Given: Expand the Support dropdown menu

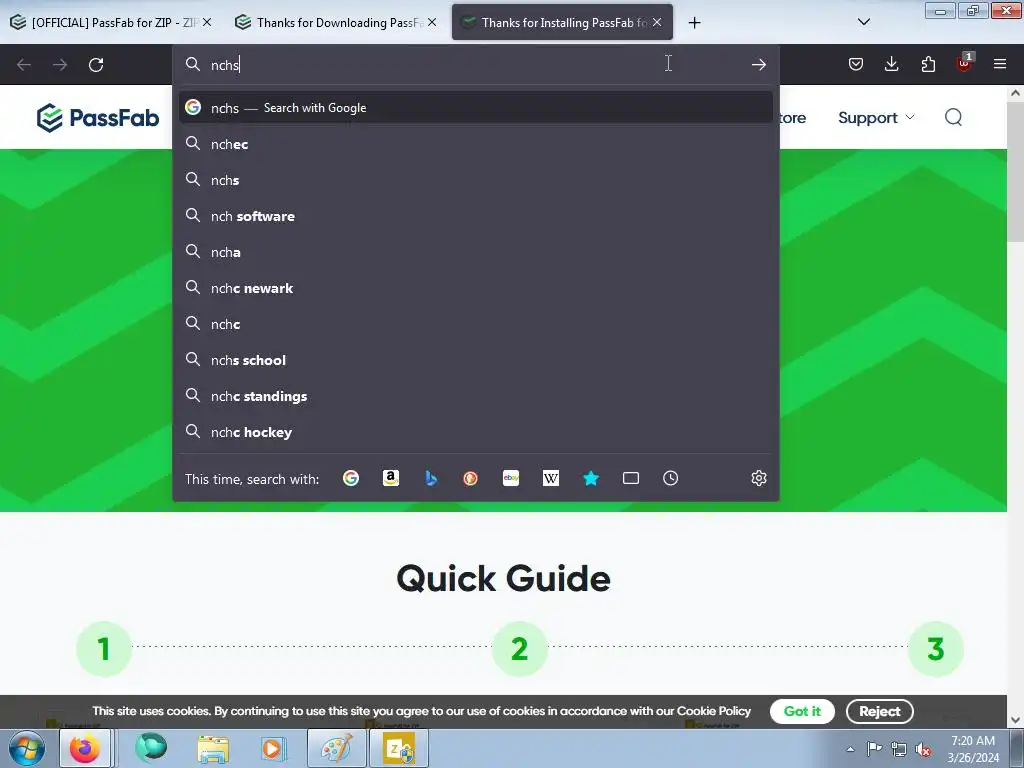Looking at the screenshot, I should 876,118.
